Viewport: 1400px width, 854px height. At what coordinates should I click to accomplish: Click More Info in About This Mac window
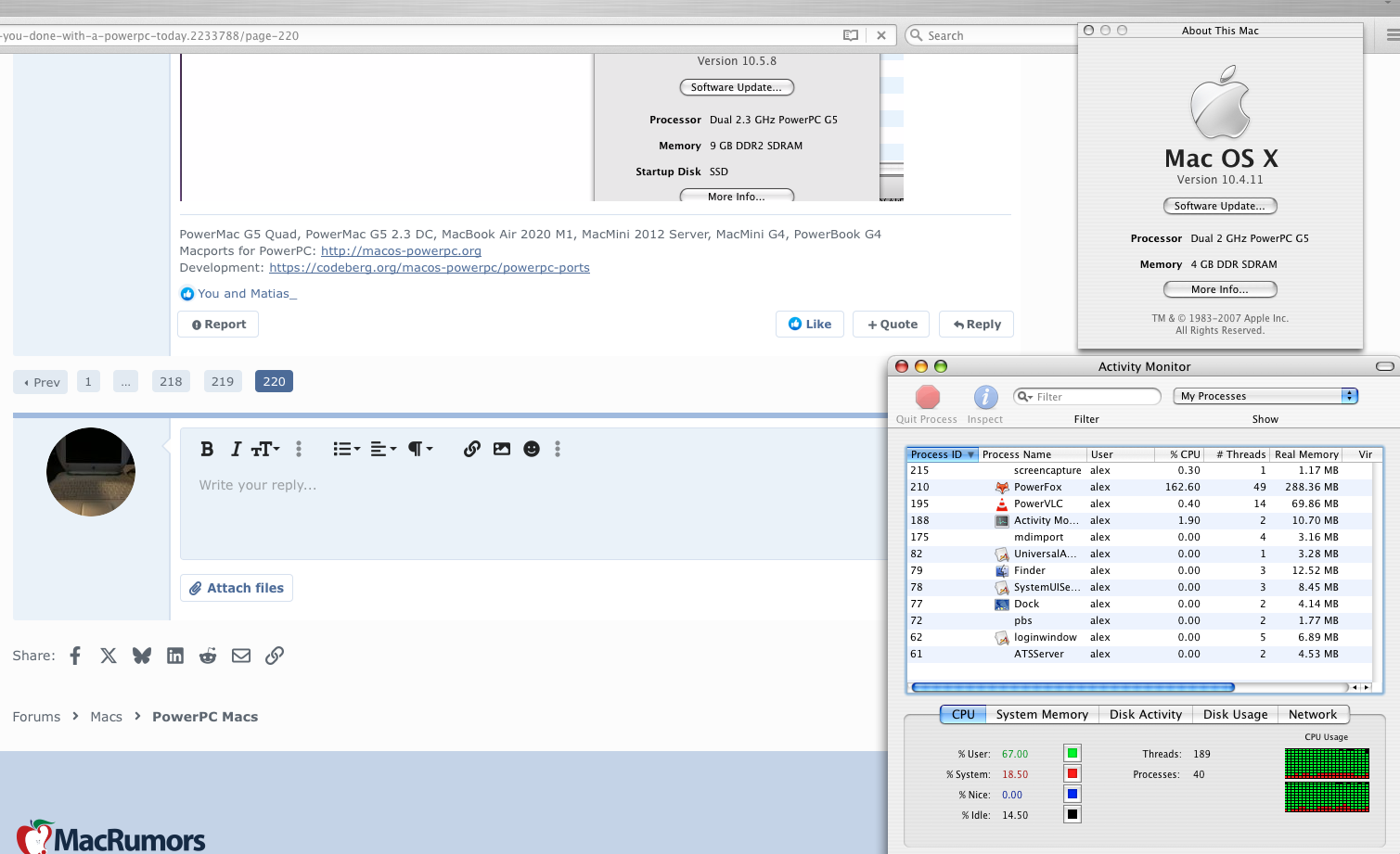[x=1220, y=289]
